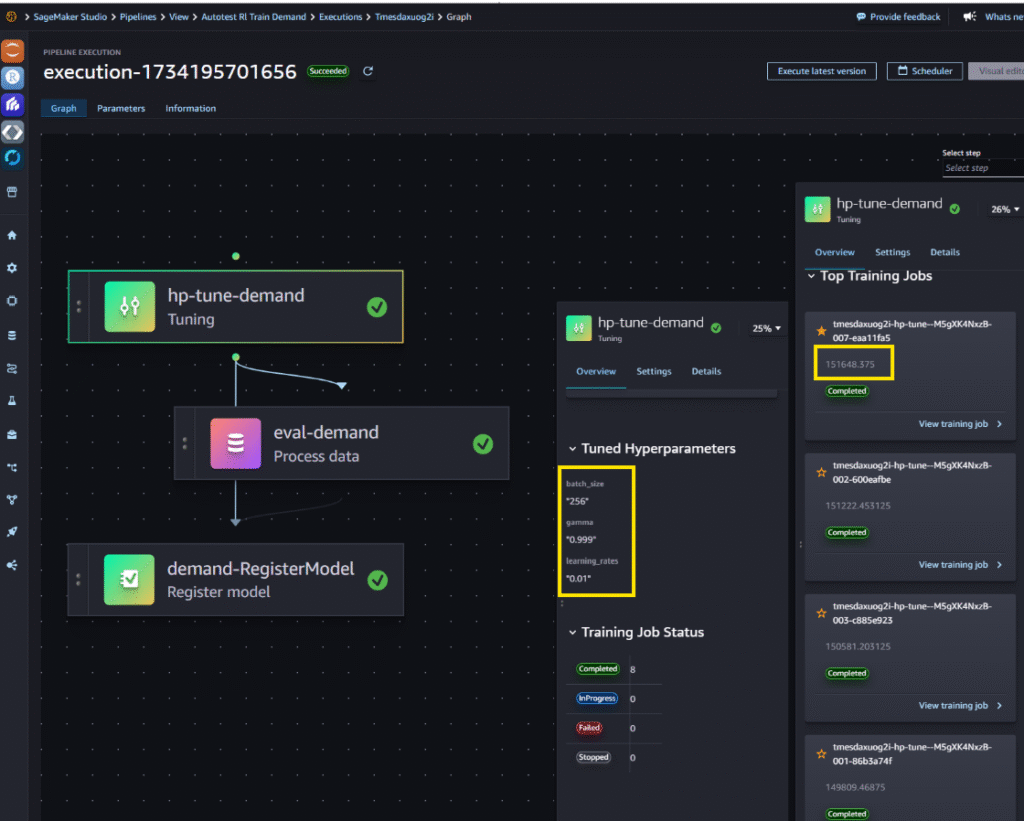Toggle star on training job 003-c885e923
The height and width of the screenshot is (821, 1024).
click(821, 613)
